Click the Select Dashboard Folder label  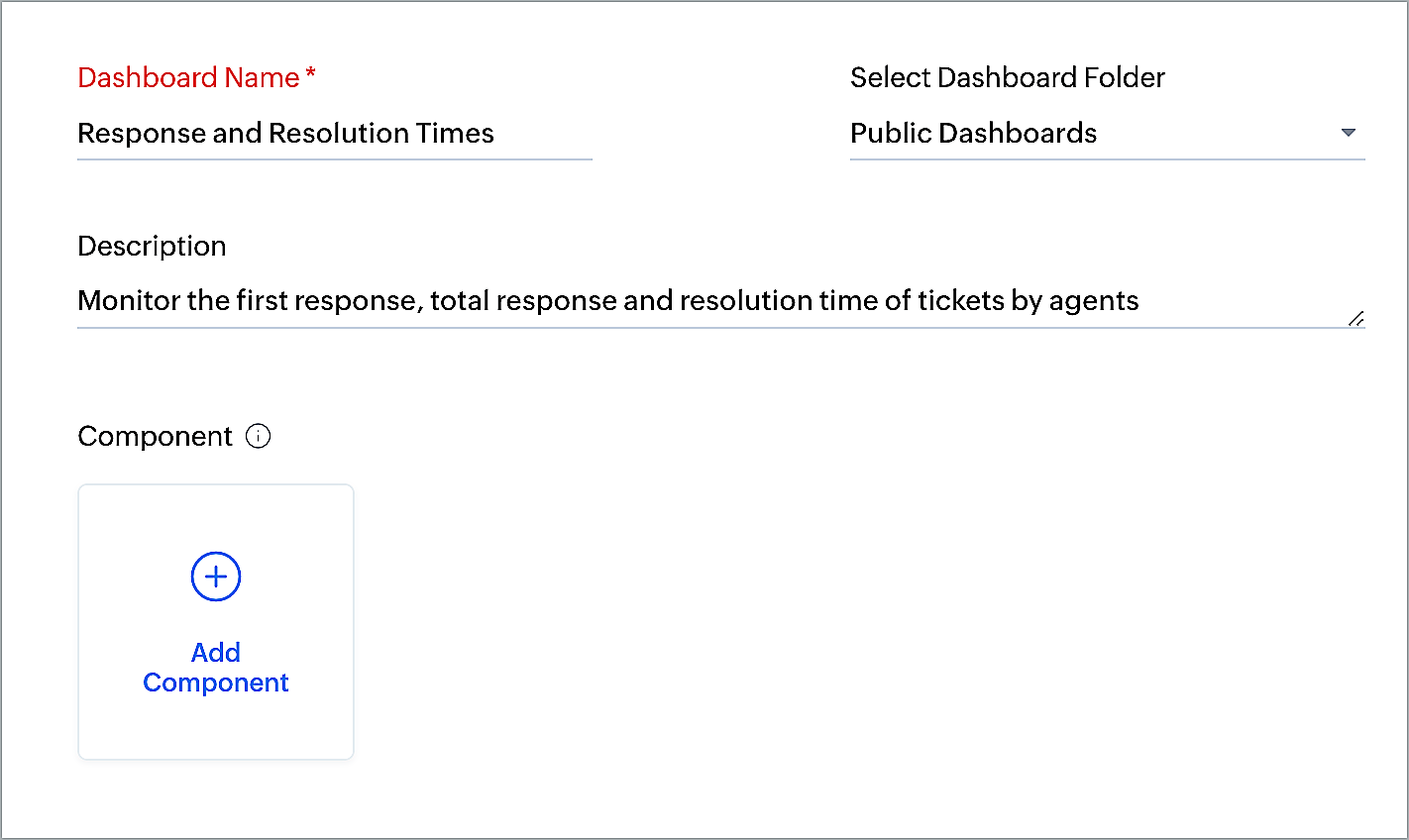(1008, 77)
